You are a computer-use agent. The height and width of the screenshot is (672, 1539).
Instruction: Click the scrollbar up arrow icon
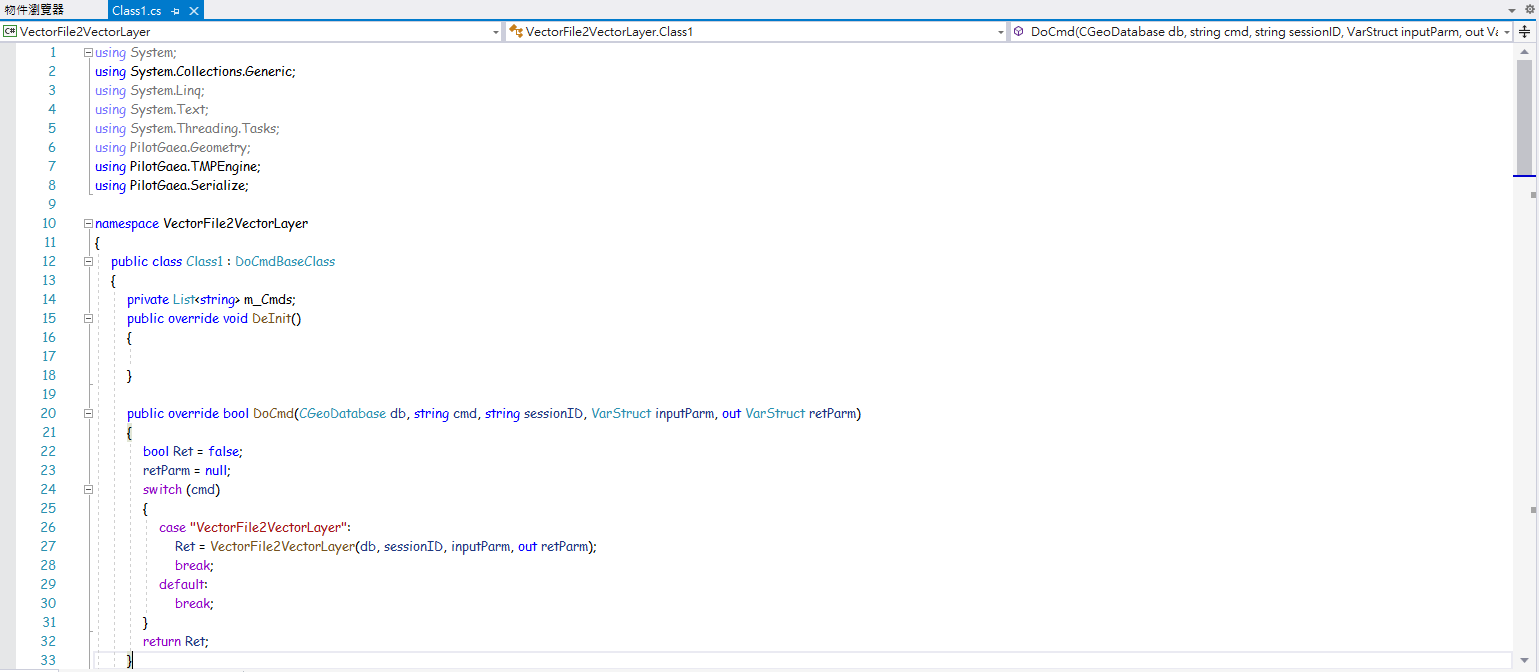[x=1525, y=49]
